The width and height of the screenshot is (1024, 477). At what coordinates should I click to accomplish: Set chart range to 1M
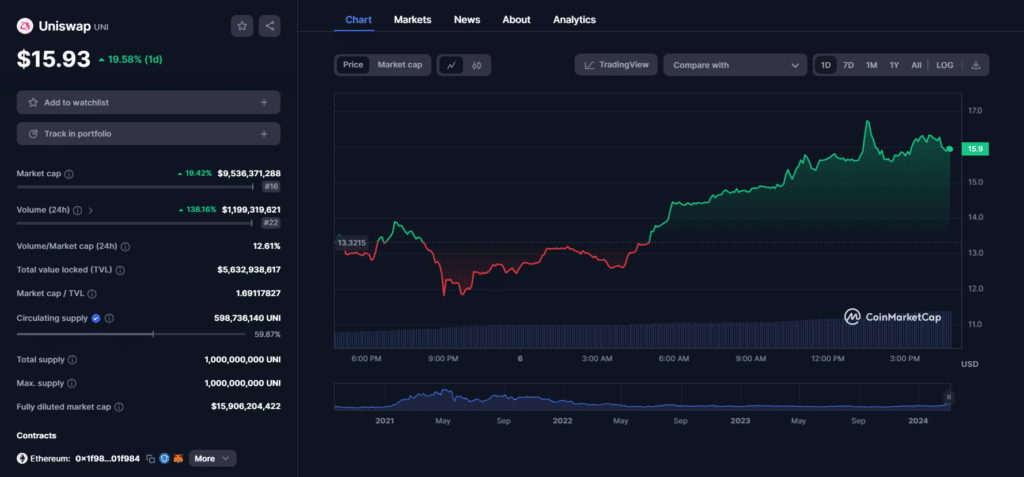(x=871, y=65)
